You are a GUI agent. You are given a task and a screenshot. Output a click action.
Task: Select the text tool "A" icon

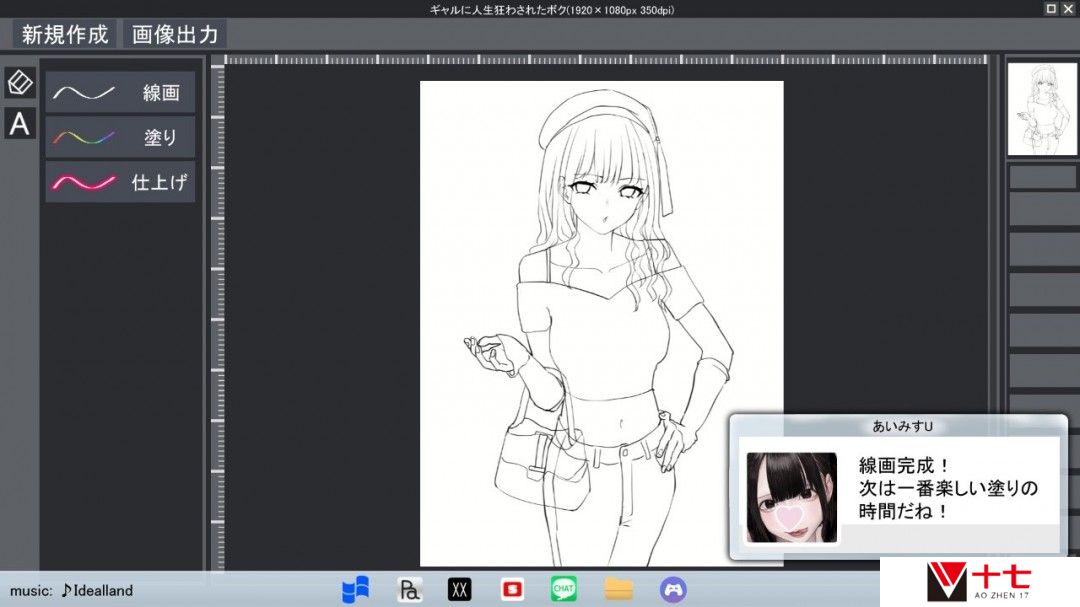pos(20,124)
